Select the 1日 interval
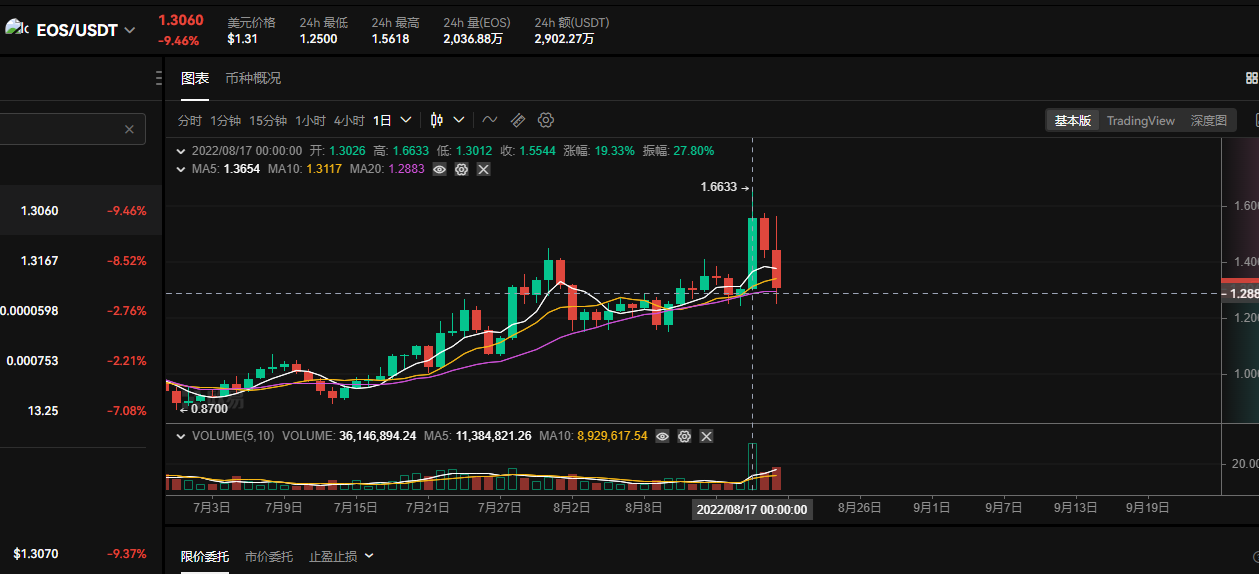1259x574 pixels. (383, 120)
